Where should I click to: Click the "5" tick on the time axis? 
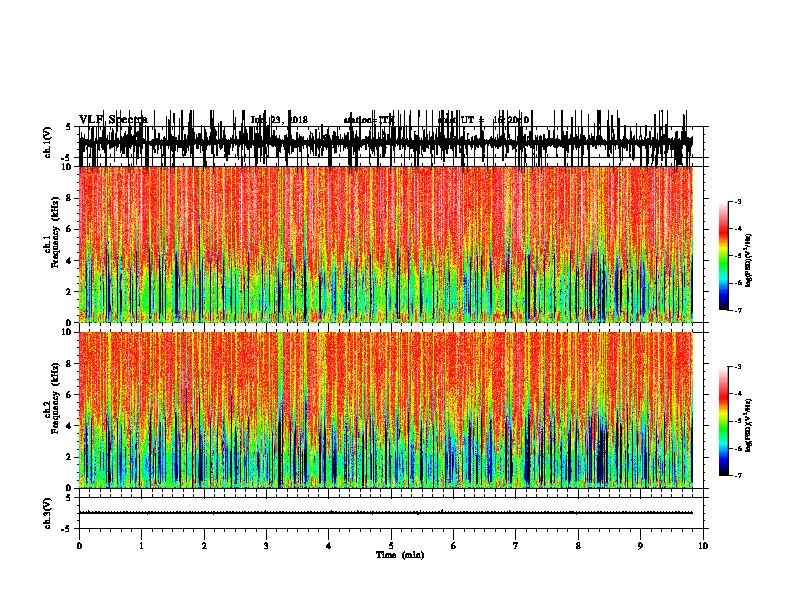[x=391, y=546]
